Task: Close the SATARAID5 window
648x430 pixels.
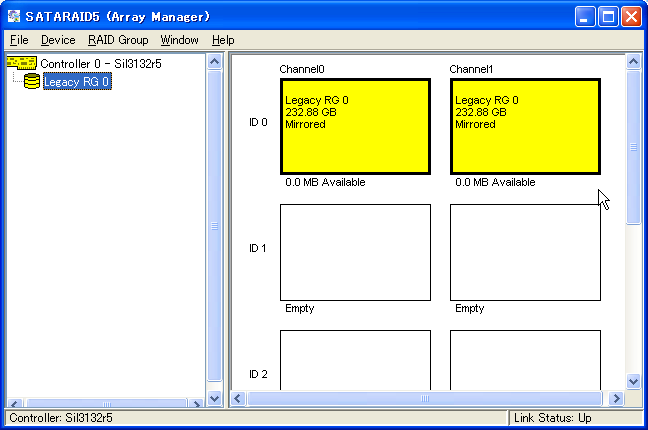Action: 631,17
